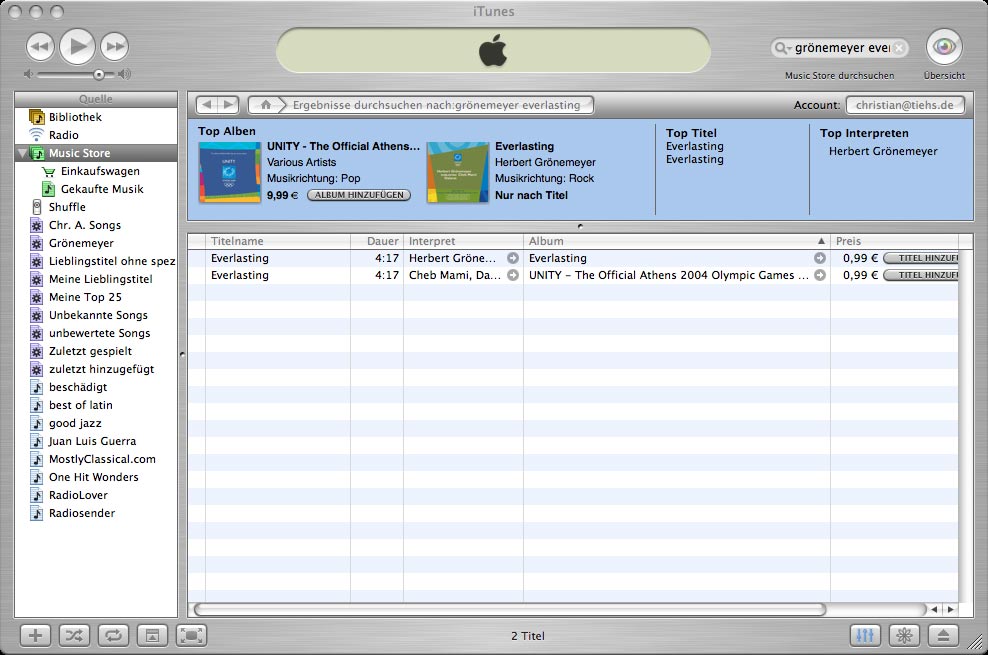This screenshot has height=655, width=988.
Task: Add a new playlist with the plus button
Action: tap(35, 635)
